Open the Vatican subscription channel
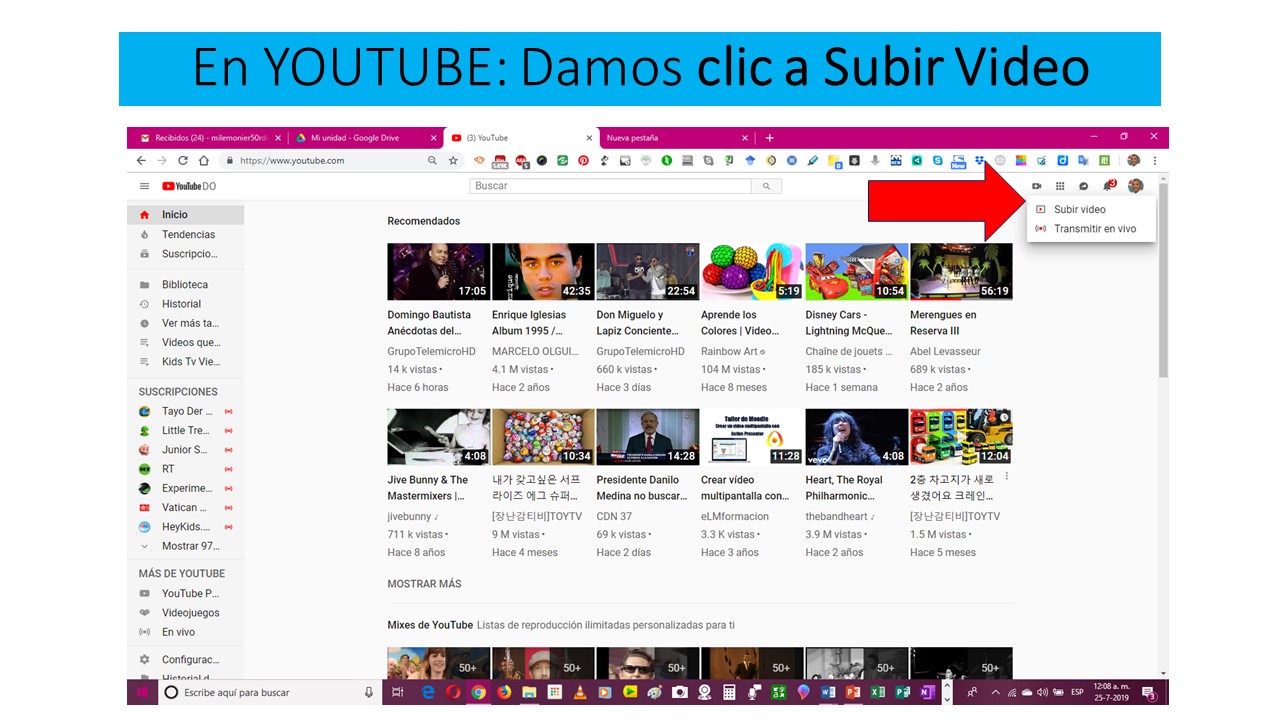 coord(185,508)
